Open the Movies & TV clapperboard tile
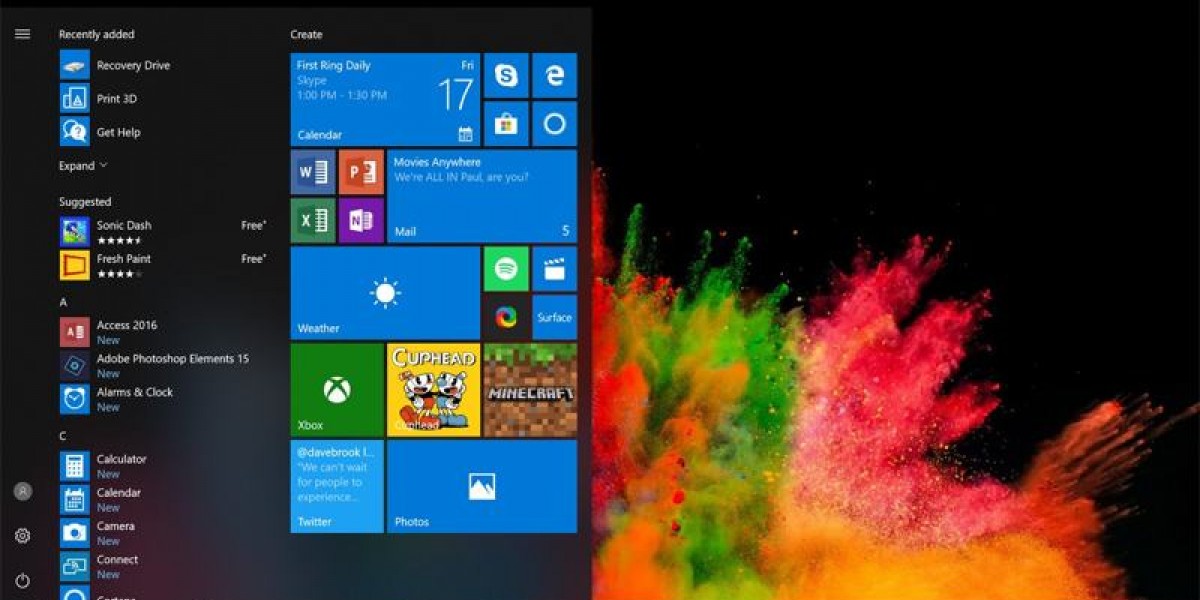Viewport: 1200px width, 600px height. coord(554,269)
